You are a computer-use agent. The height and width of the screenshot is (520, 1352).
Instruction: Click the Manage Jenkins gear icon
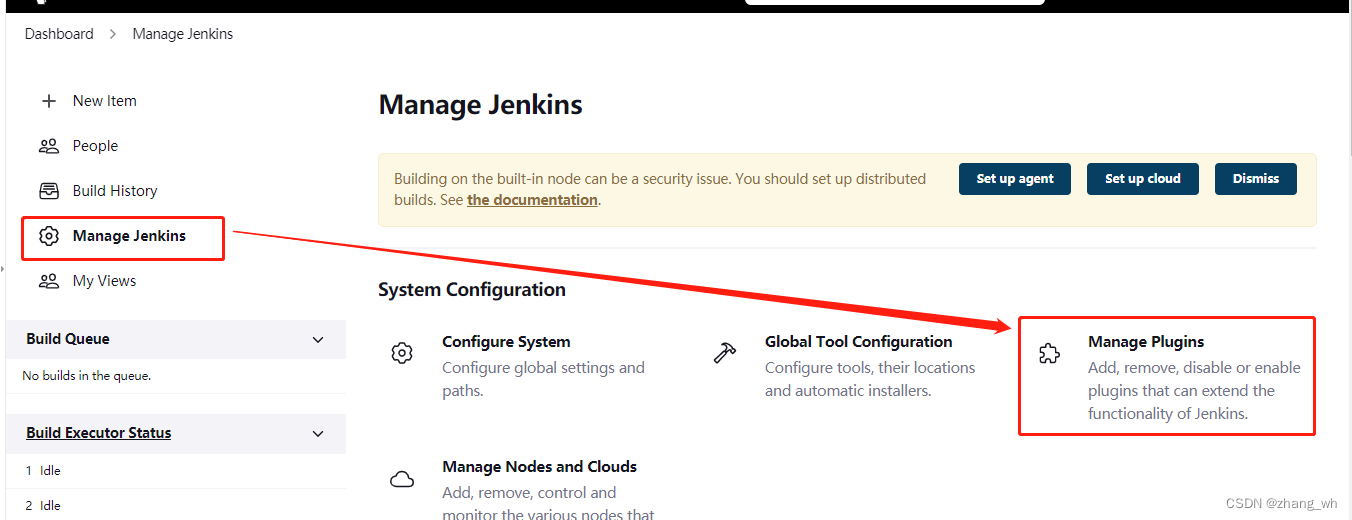click(x=49, y=236)
